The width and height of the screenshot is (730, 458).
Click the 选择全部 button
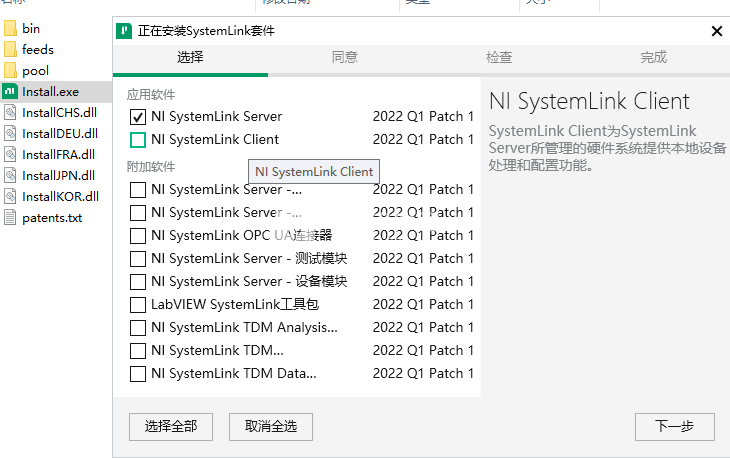(x=171, y=427)
